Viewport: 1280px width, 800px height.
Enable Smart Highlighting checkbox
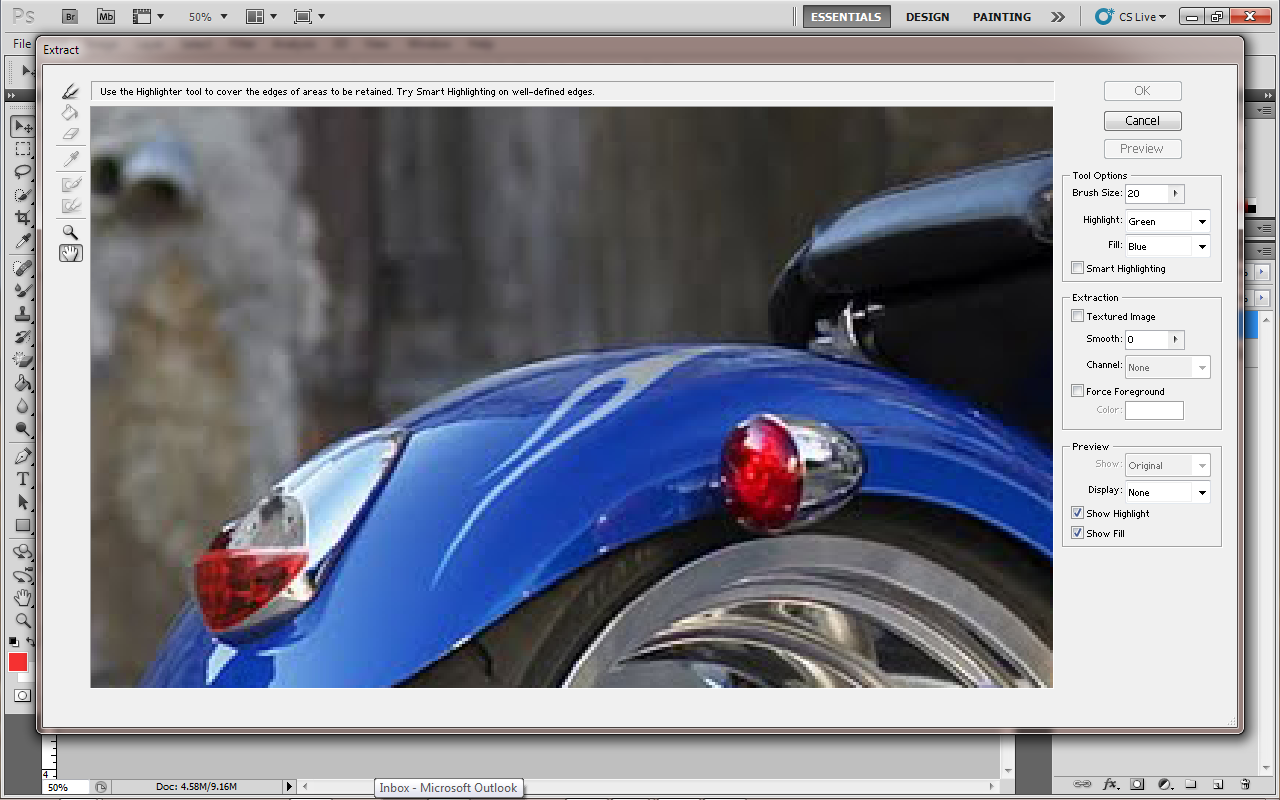[x=1077, y=268]
